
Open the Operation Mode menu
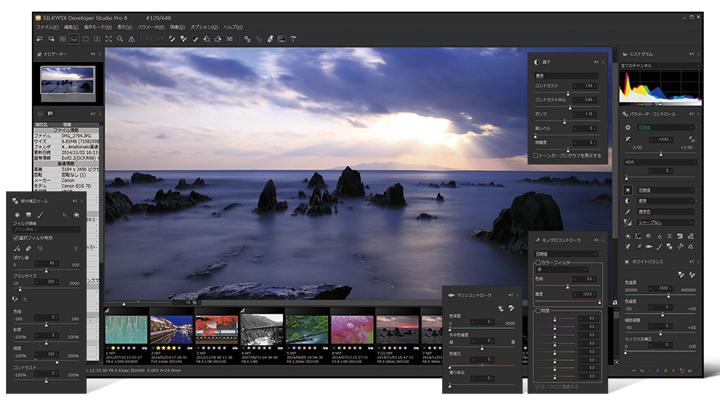click(97, 28)
